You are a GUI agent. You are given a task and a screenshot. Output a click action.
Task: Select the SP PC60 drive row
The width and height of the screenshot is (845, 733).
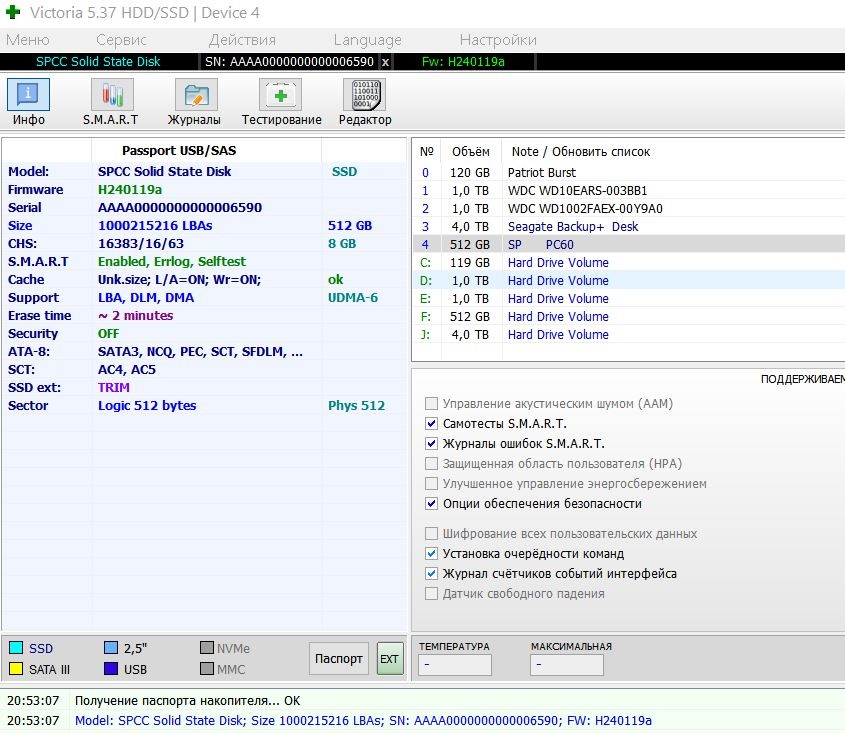pyautogui.click(x=629, y=245)
